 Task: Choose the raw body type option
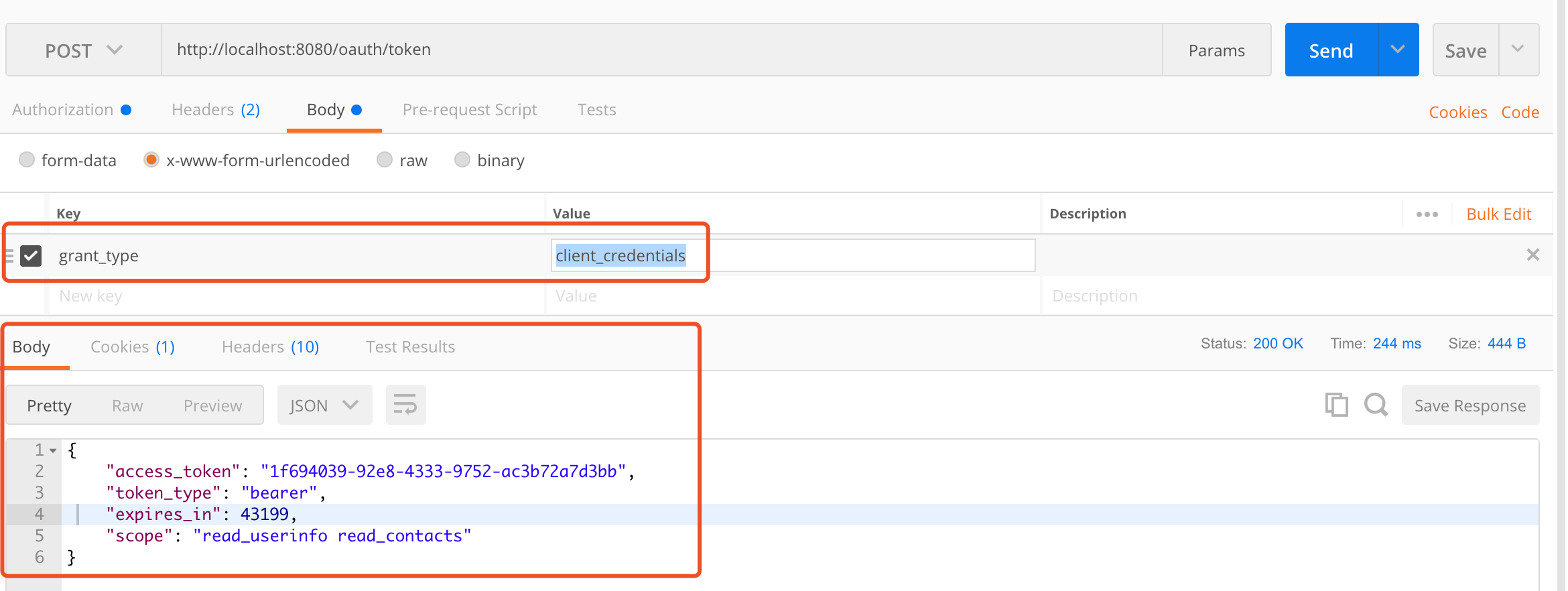click(x=385, y=160)
